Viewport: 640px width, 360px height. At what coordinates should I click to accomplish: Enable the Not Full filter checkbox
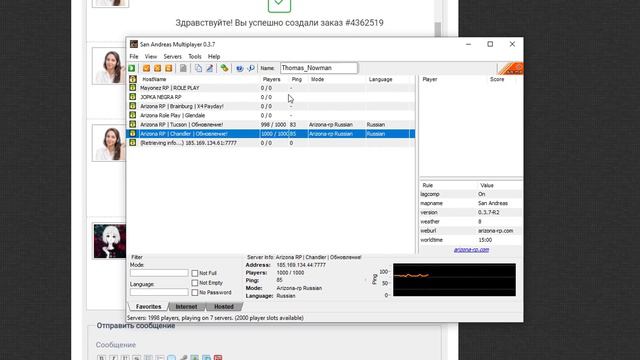[x=195, y=273]
